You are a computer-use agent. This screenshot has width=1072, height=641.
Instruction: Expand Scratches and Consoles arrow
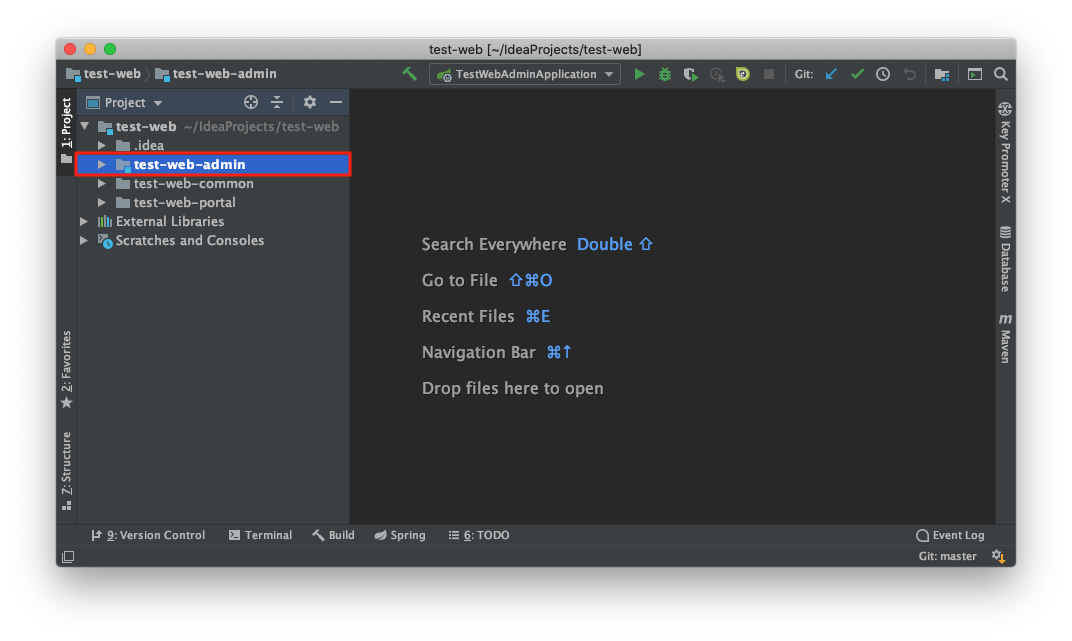click(x=84, y=241)
